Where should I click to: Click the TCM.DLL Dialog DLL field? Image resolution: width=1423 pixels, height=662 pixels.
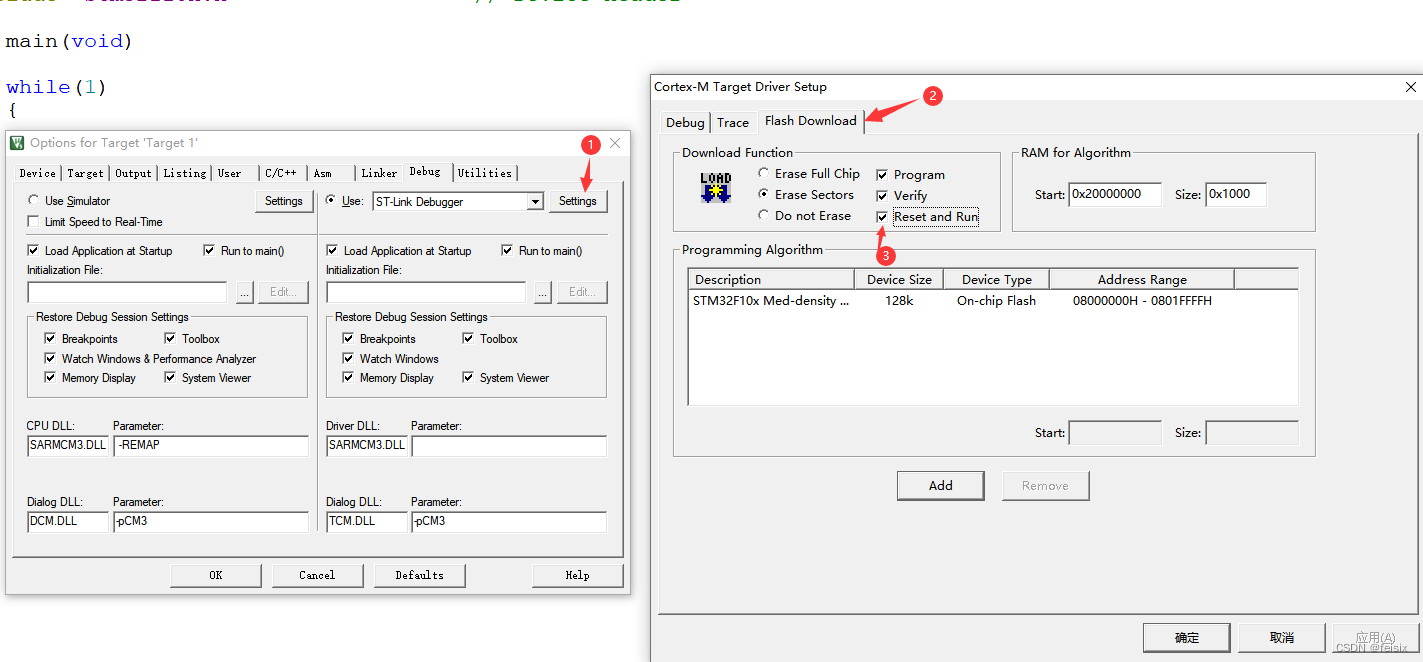(367, 521)
